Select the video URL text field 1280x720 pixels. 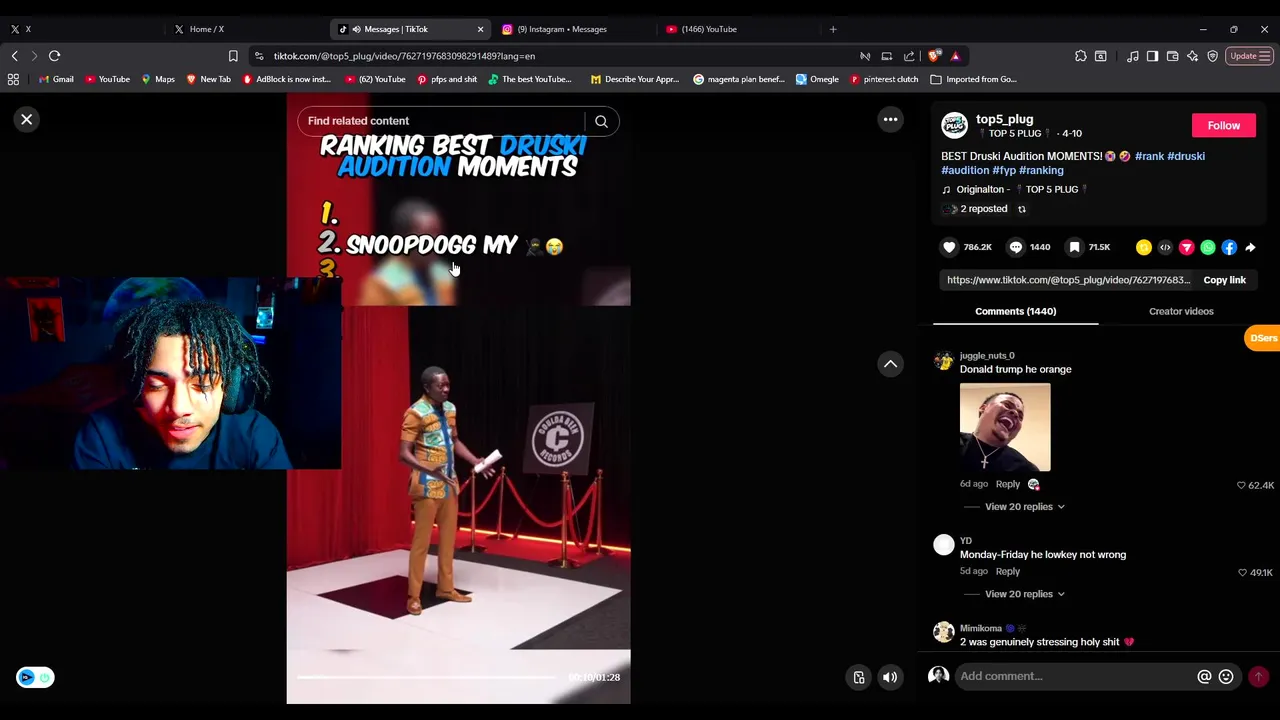pyautogui.click(x=1068, y=281)
